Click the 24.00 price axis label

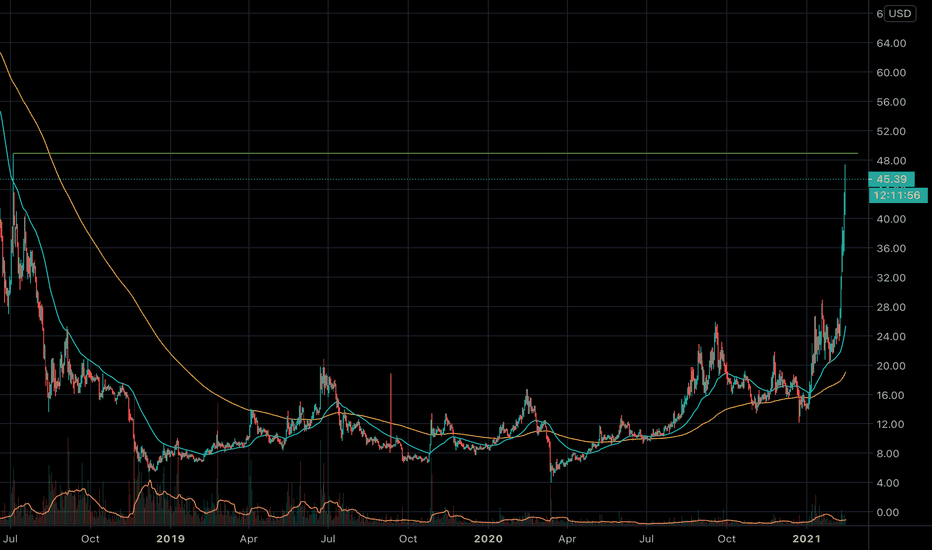[x=891, y=336]
